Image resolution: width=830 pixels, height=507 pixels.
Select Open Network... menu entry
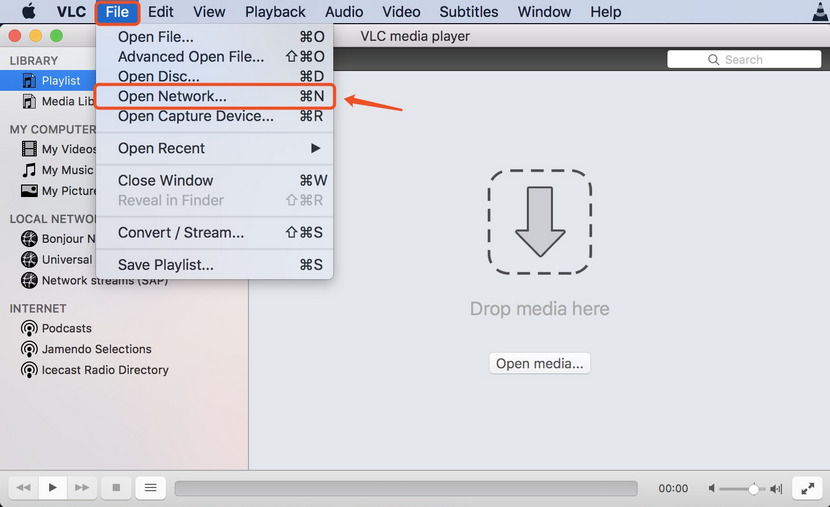214,96
